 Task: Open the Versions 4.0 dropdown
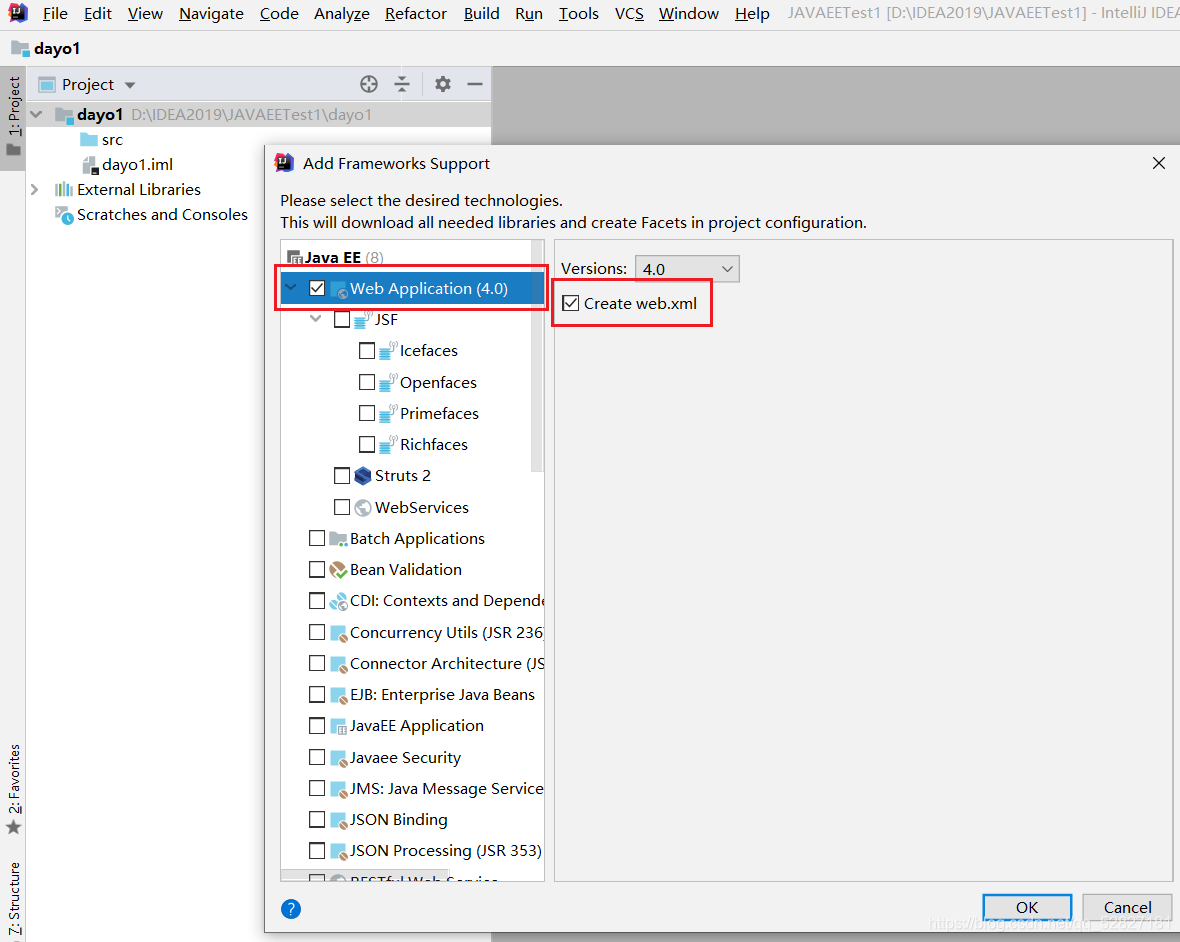click(687, 269)
